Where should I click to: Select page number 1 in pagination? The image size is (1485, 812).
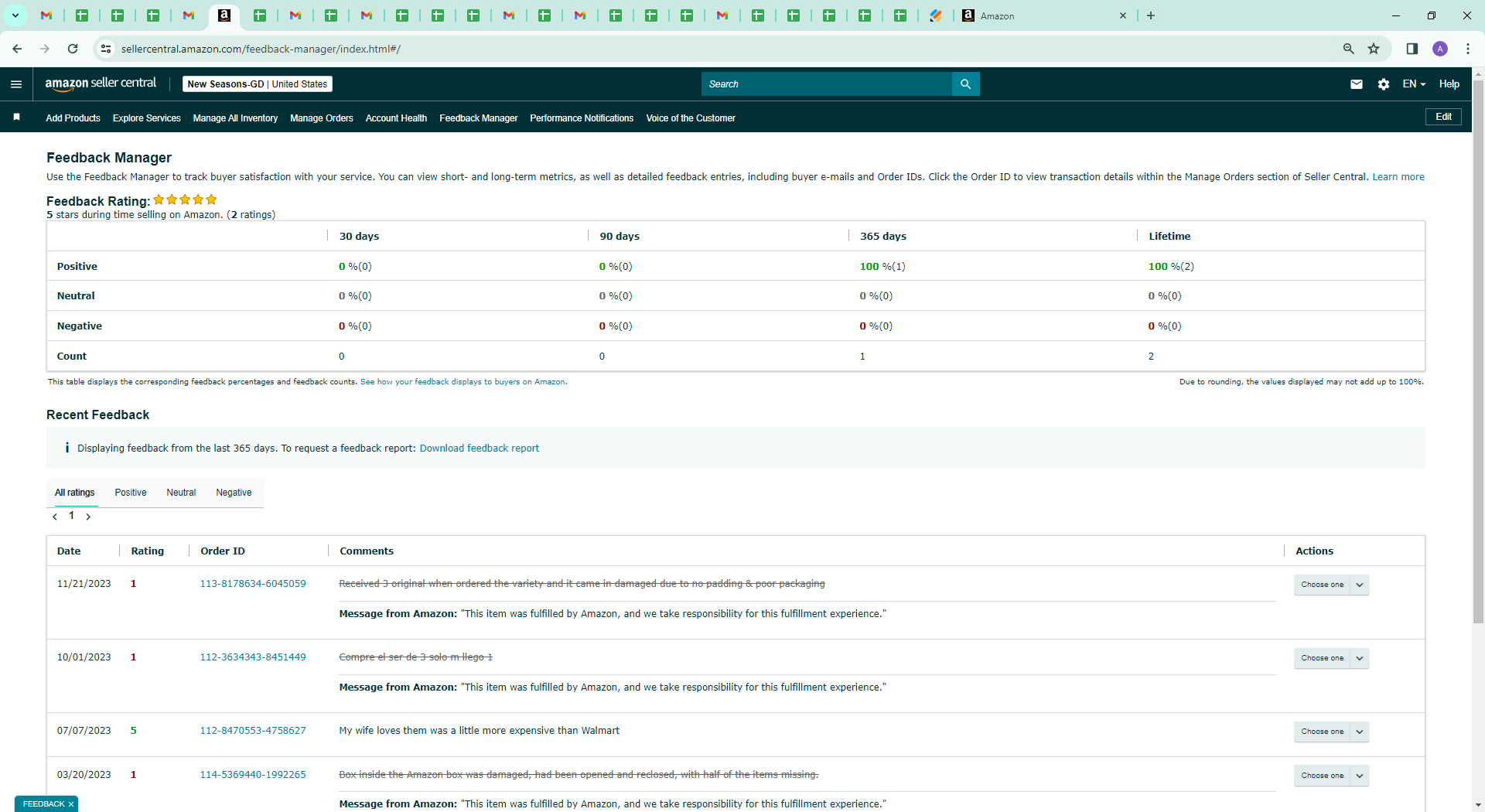72,516
